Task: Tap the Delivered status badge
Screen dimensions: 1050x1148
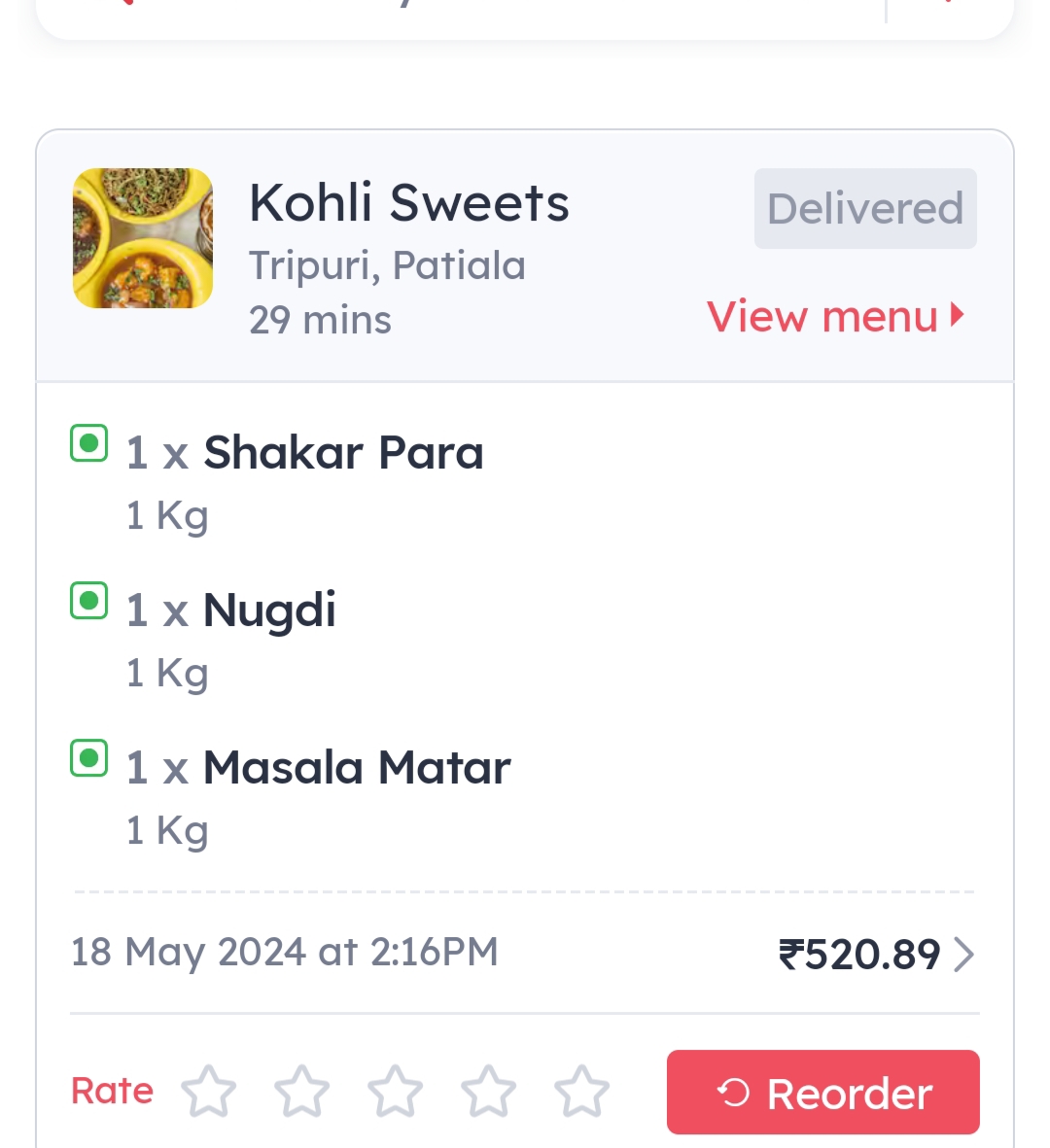Action: 865,208
